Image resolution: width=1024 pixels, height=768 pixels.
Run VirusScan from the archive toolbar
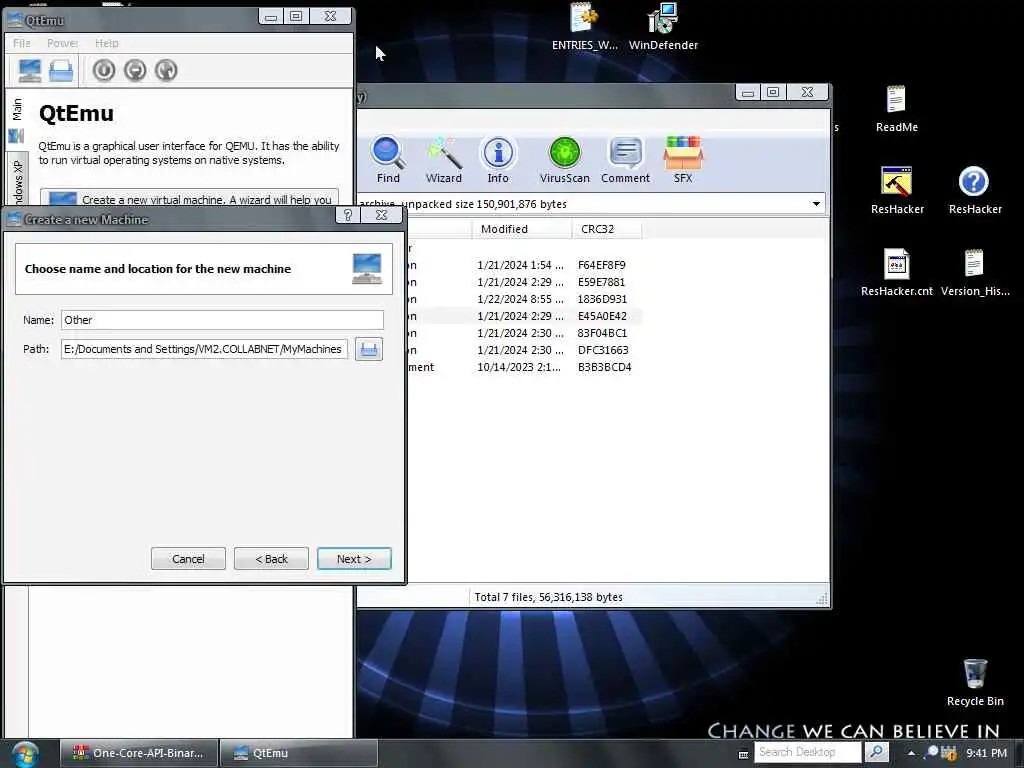(564, 159)
